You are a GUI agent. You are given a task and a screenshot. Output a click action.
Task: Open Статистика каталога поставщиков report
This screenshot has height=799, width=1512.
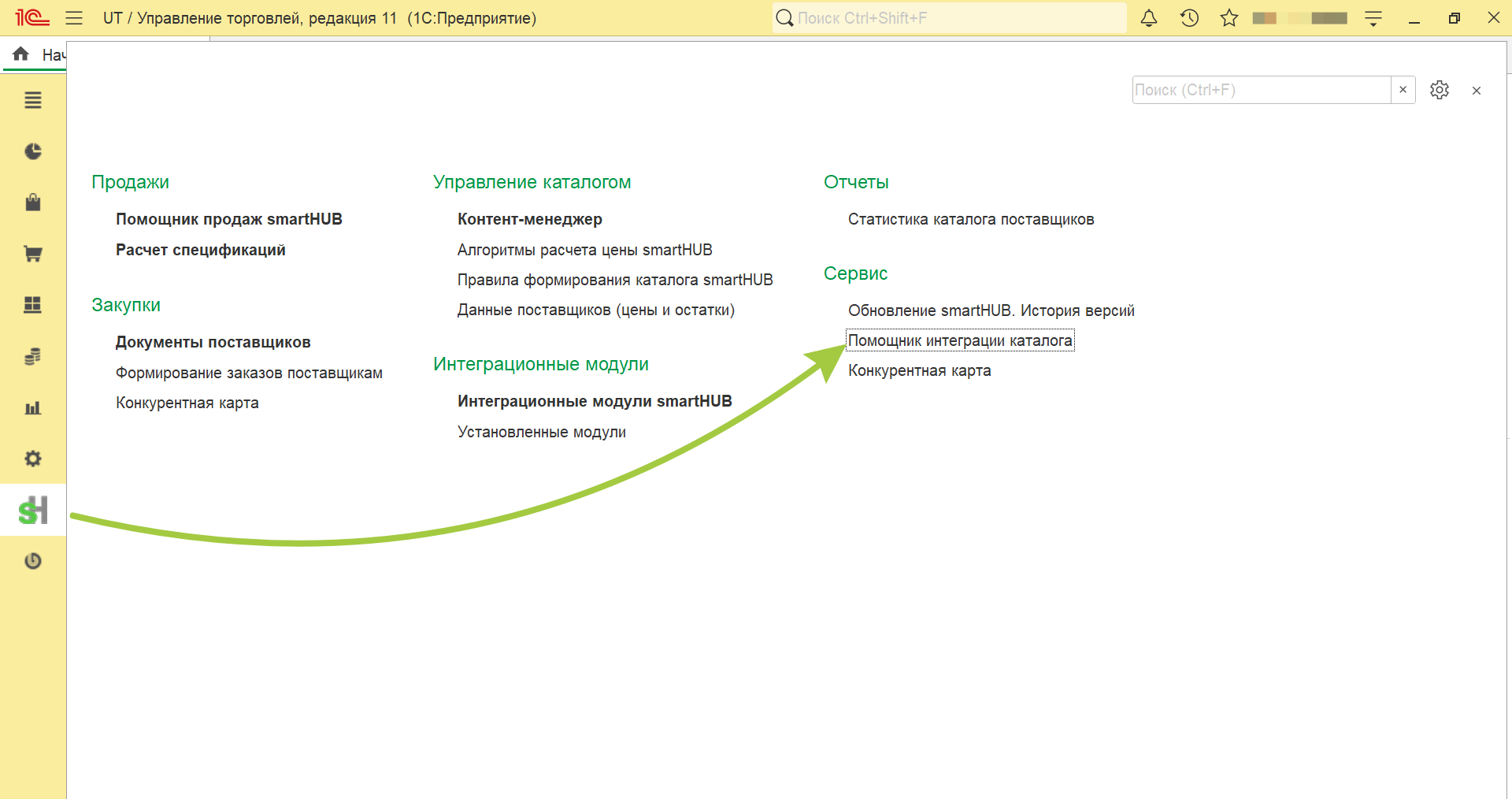(x=971, y=219)
